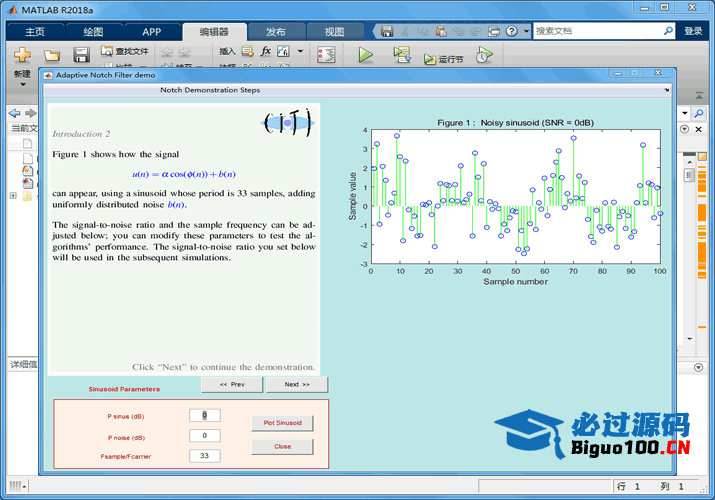Click the search magnifier in 搜索文档 box
This screenshot has width=715, height=500.
(668, 31)
